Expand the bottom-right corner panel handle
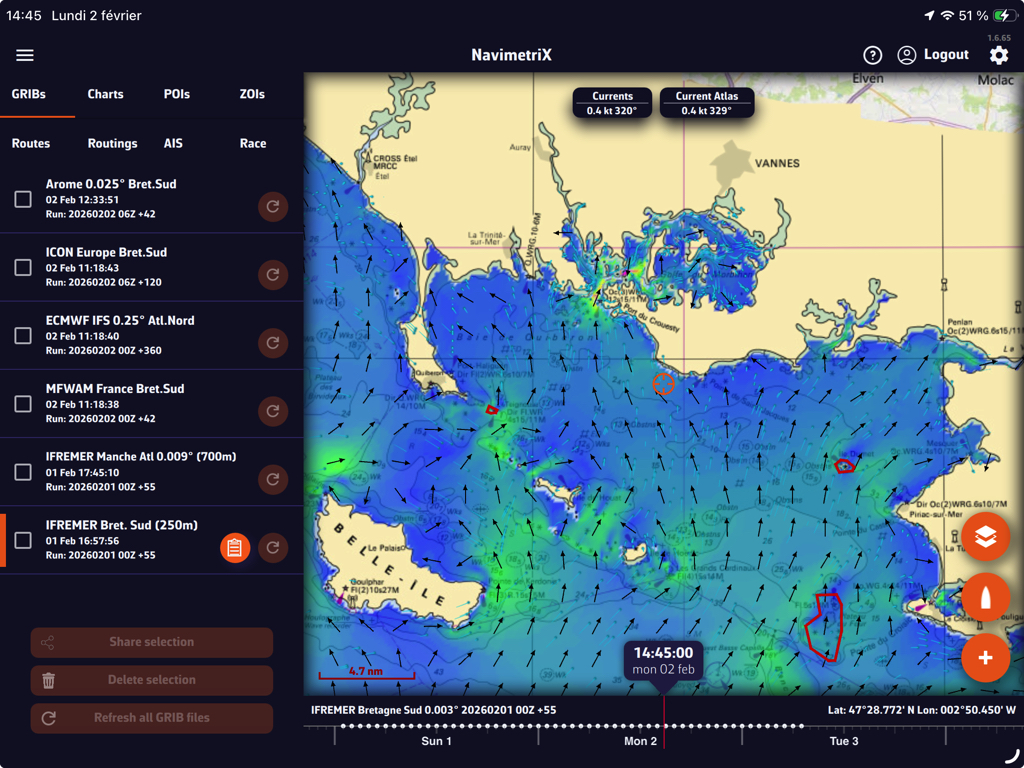1024x768 pixels. click(1012, 756)
